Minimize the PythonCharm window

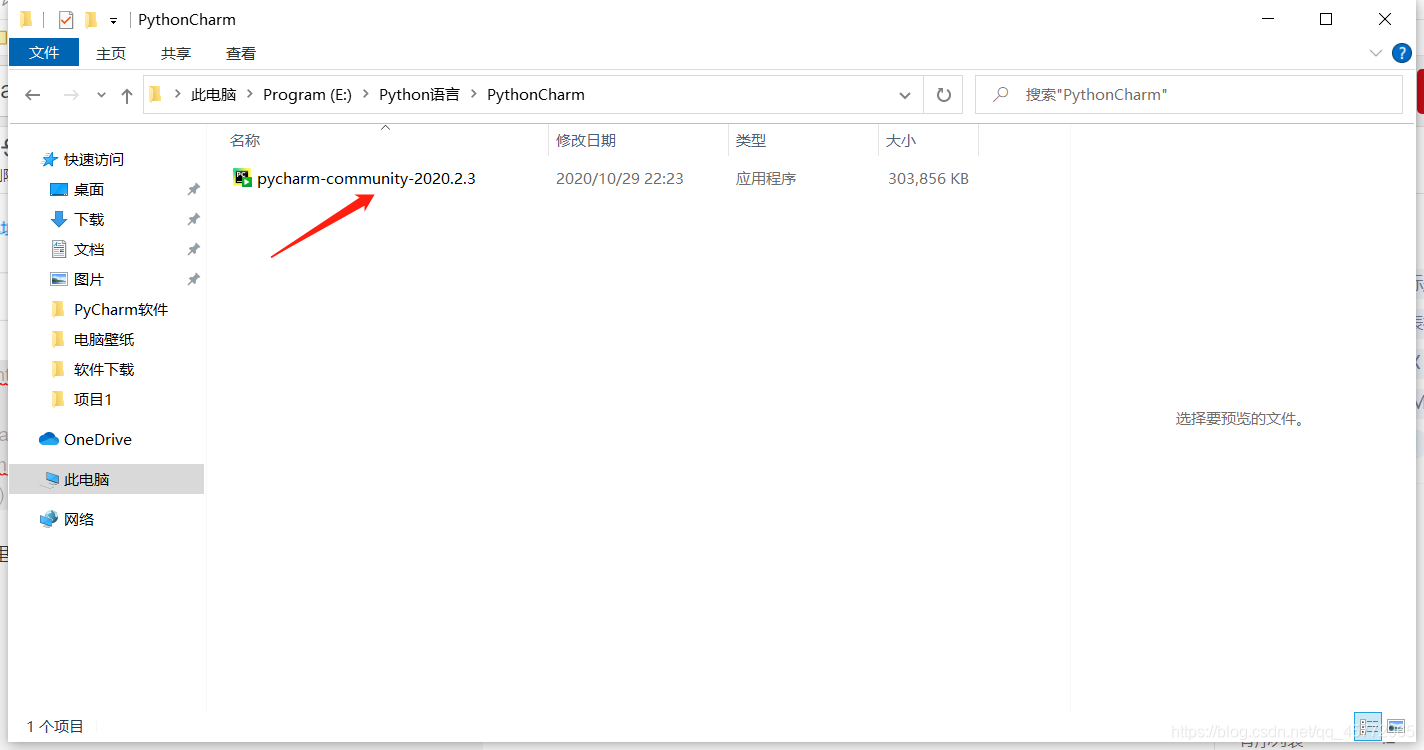(1268, 19)
